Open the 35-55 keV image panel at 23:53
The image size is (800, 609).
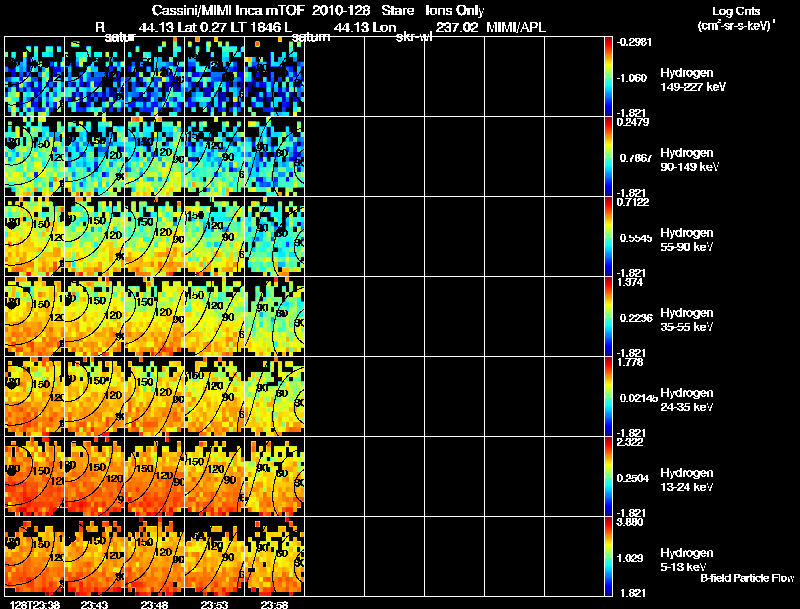point(214,316)
